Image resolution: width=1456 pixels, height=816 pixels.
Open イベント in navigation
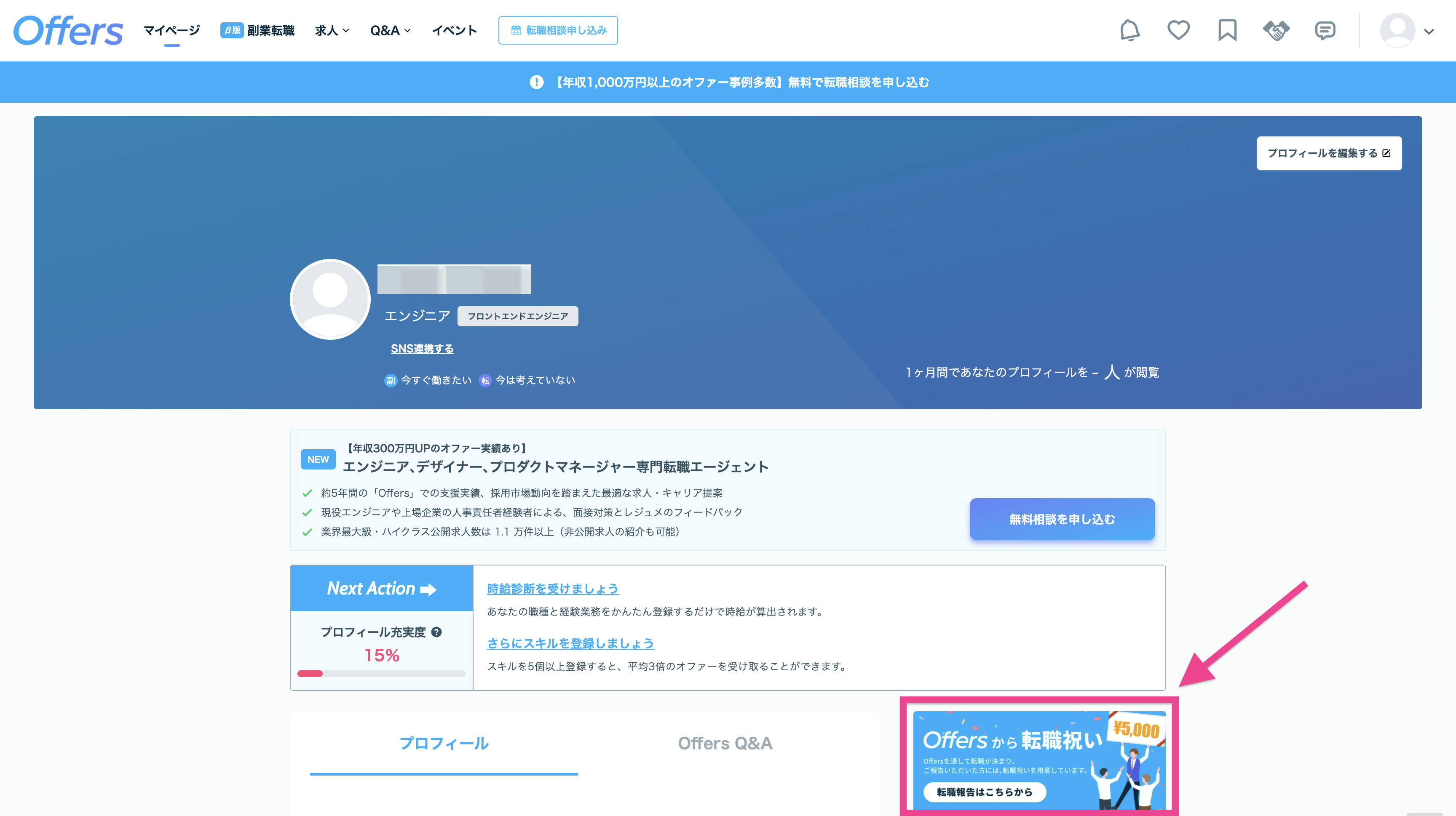(x=455, y=30)
